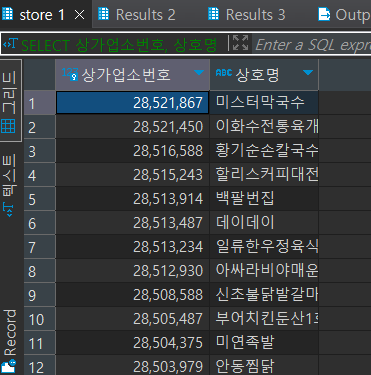Select row number 2 header
The height and width of the screenshot is (375, 371).
pos(39,127)
